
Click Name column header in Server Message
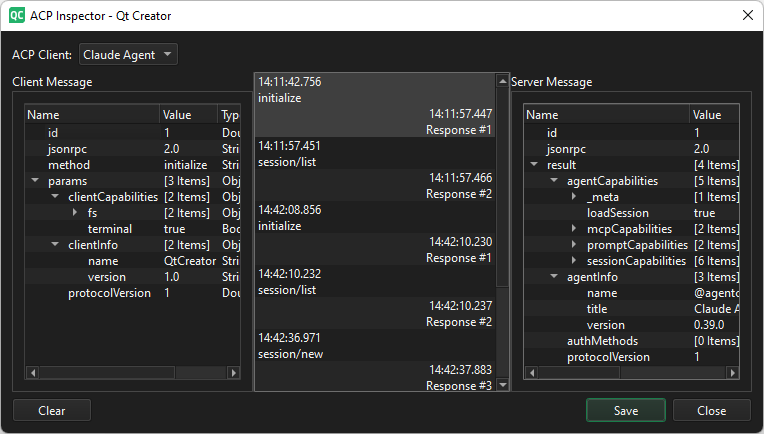tap(607, 115)
